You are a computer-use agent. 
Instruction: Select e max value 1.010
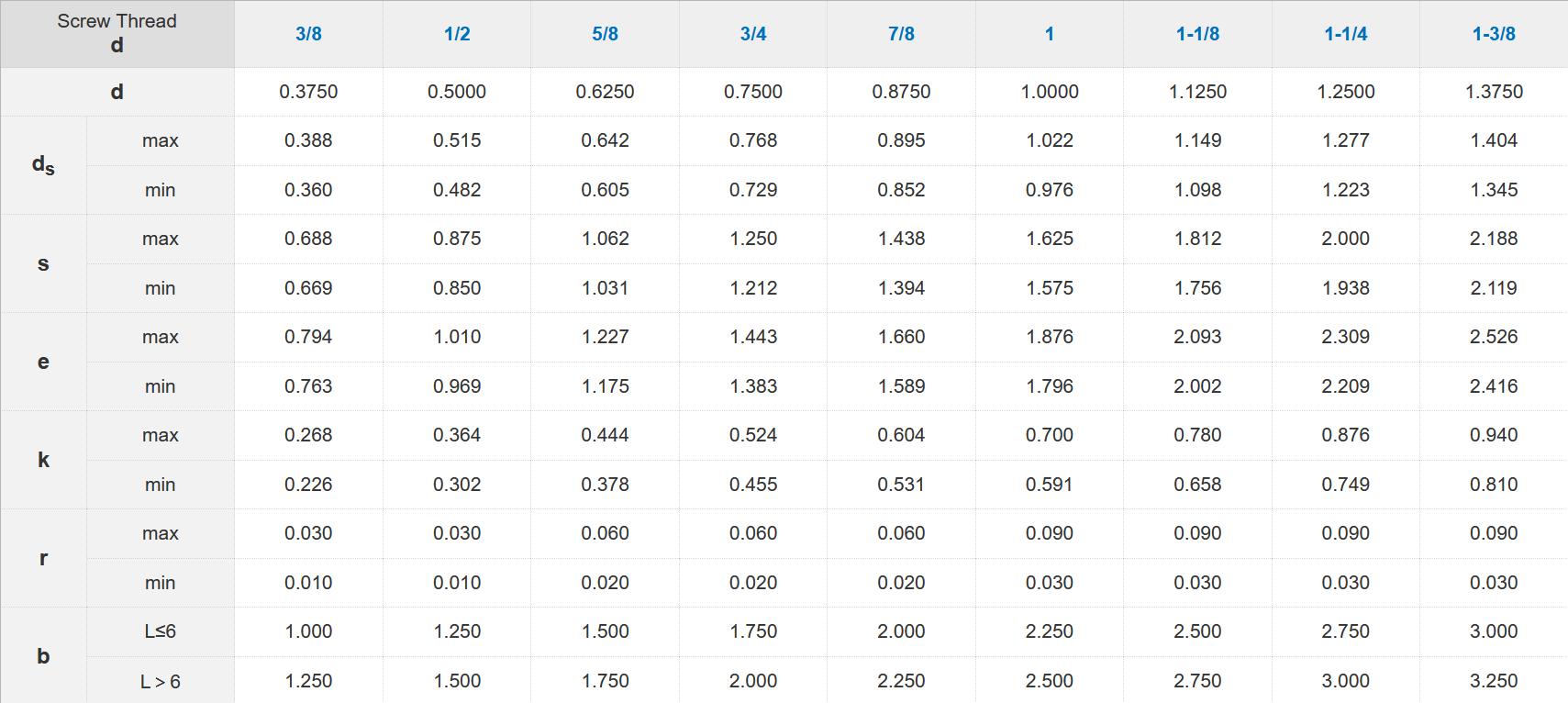tap(457, 337)
